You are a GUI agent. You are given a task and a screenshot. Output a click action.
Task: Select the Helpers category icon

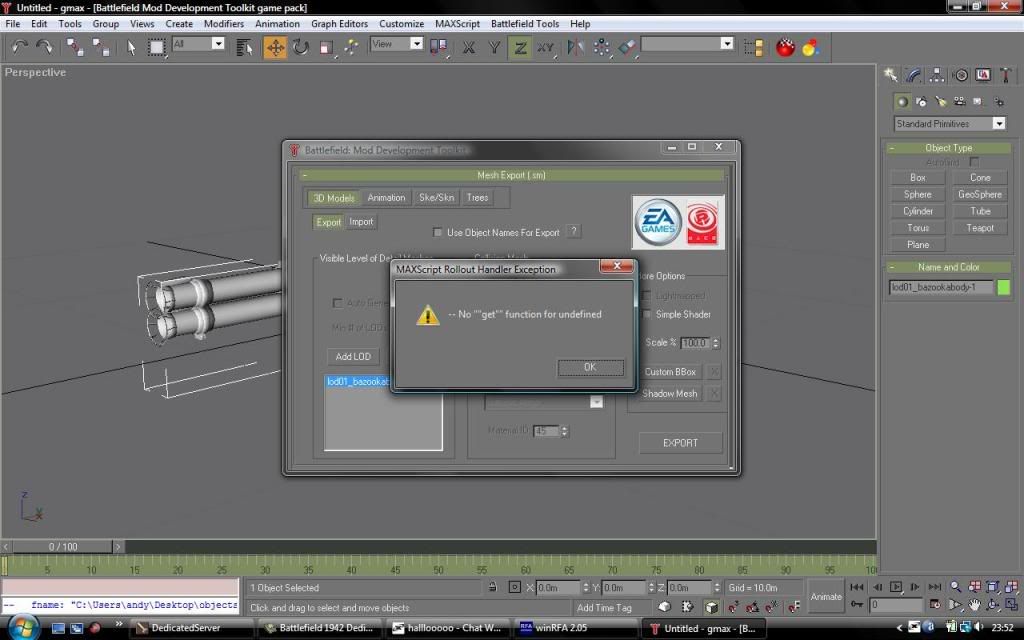978,101
